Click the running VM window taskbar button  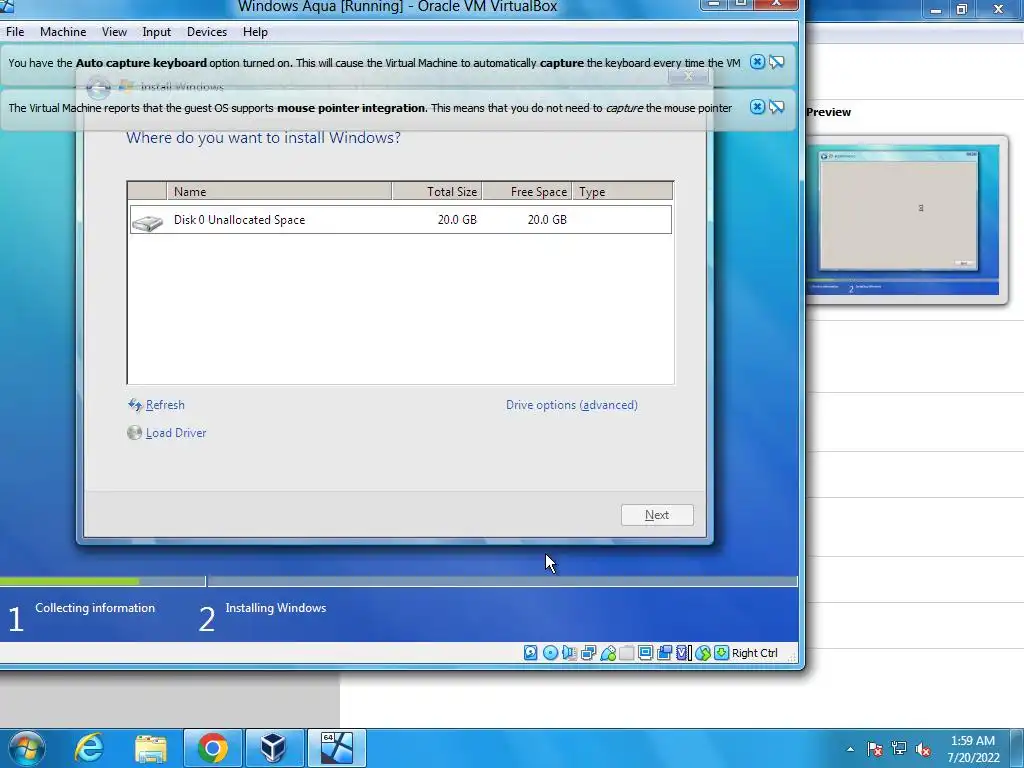tap(337, 748)
